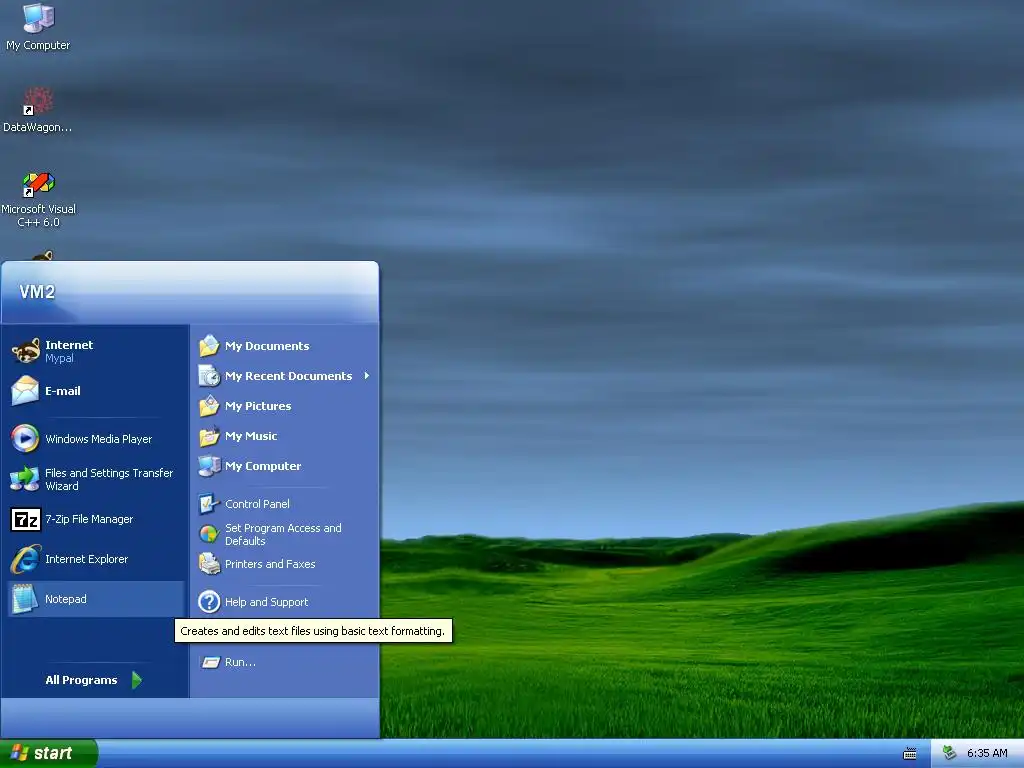Click the My Pictures folder icon

click(209, 406)
